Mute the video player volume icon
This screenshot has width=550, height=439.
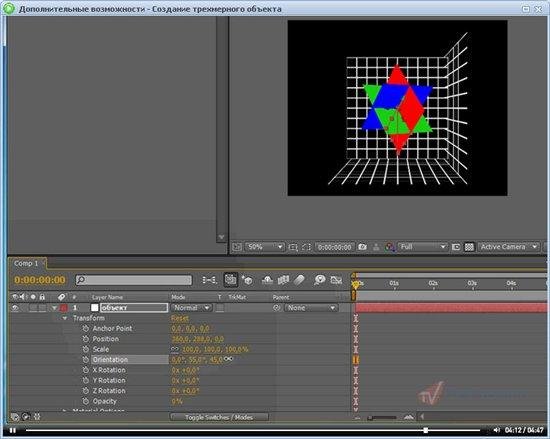pos(496,430)
